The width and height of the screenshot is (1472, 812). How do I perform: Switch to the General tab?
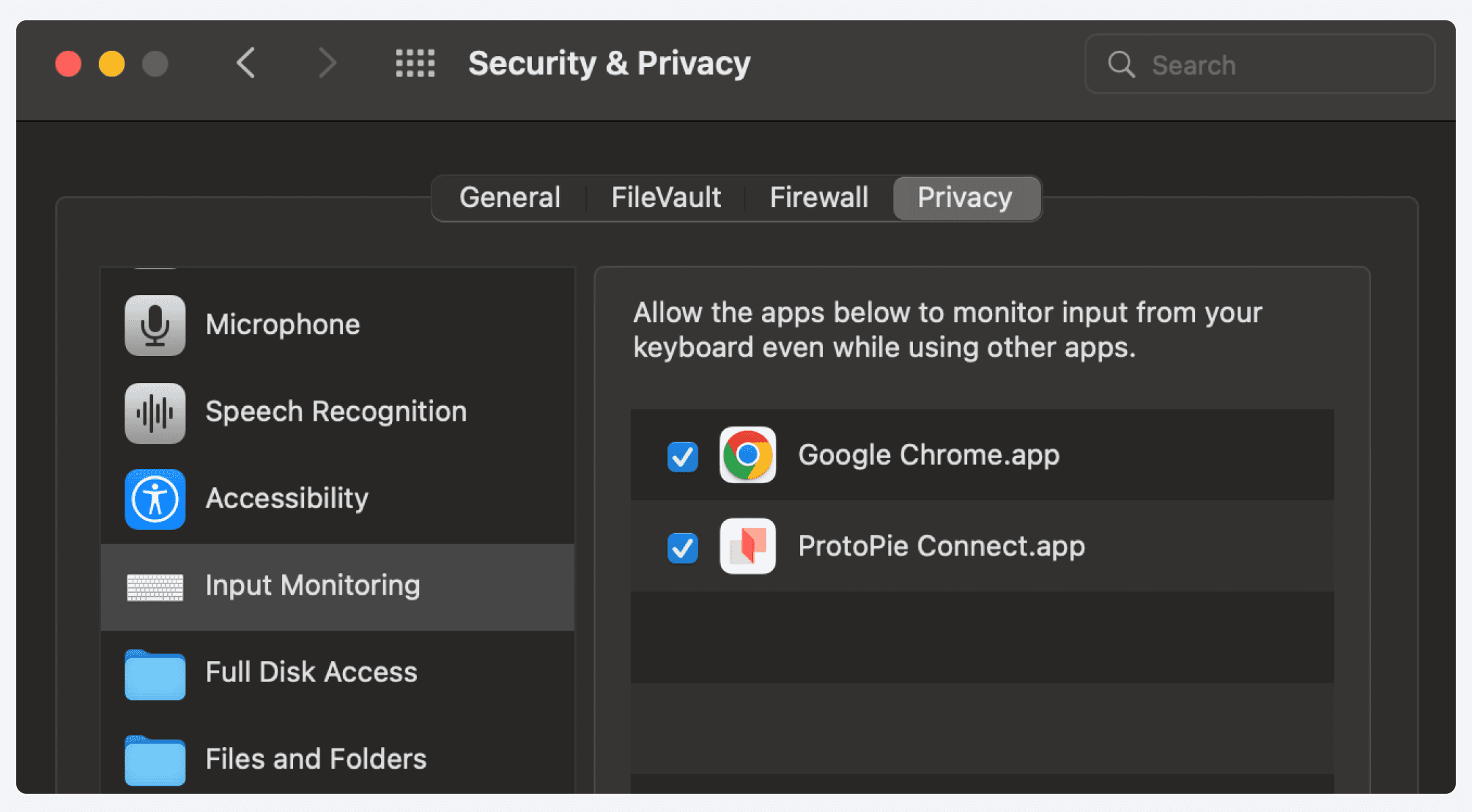(510, 197)
